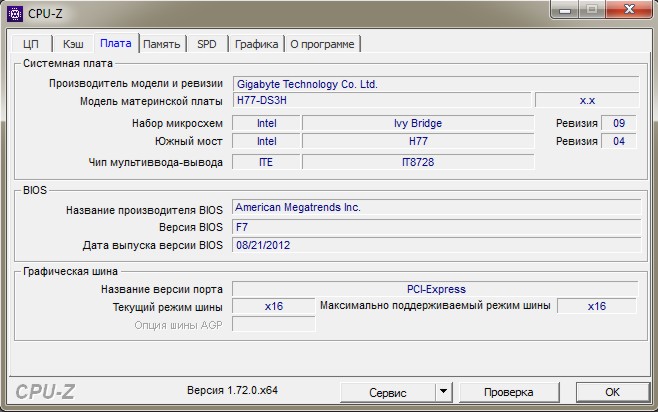658x412 pixels.
Task: Click the Производитель модели и ревизии label
Action: pyautogui.click(x=136, y=83)
